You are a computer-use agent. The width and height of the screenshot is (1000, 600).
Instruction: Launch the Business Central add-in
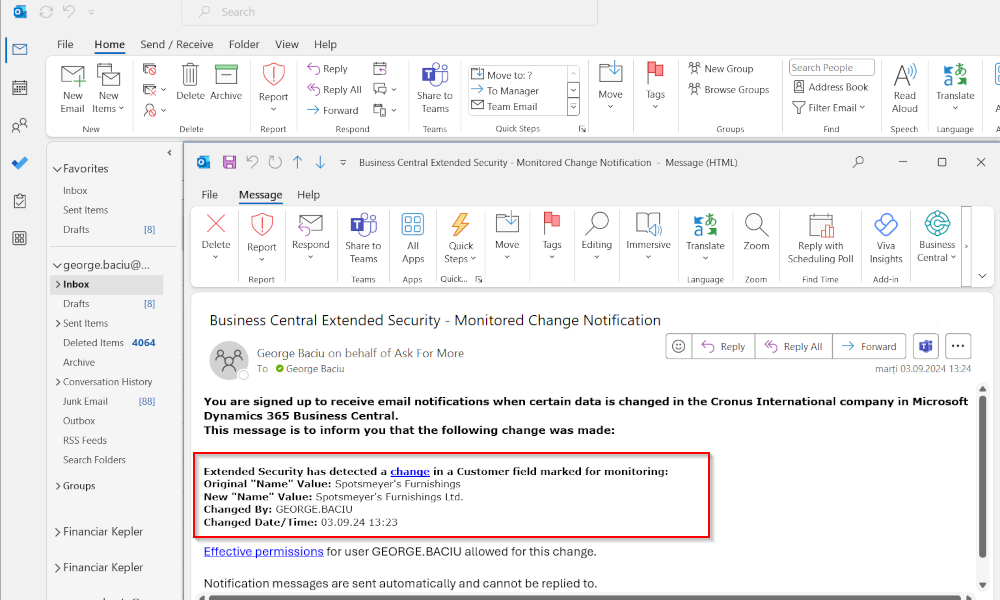(936, 240)
